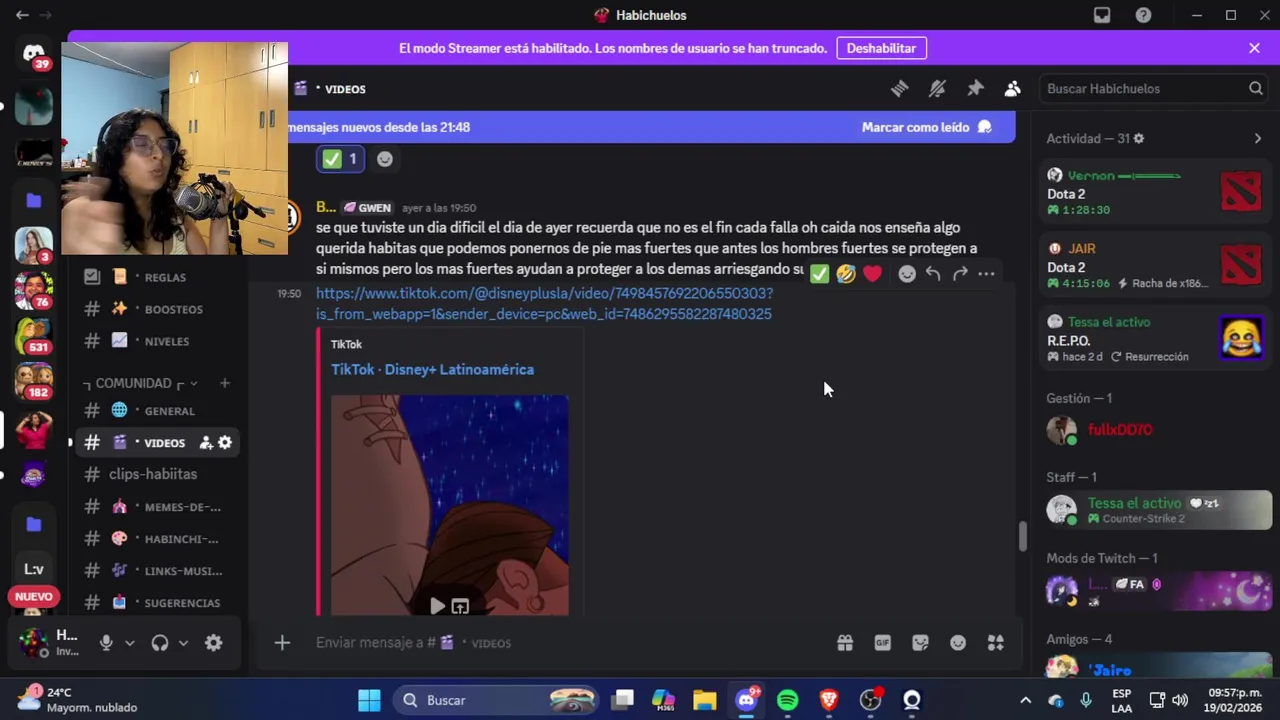Click the plus attach button in message bar

click(282, 643)
